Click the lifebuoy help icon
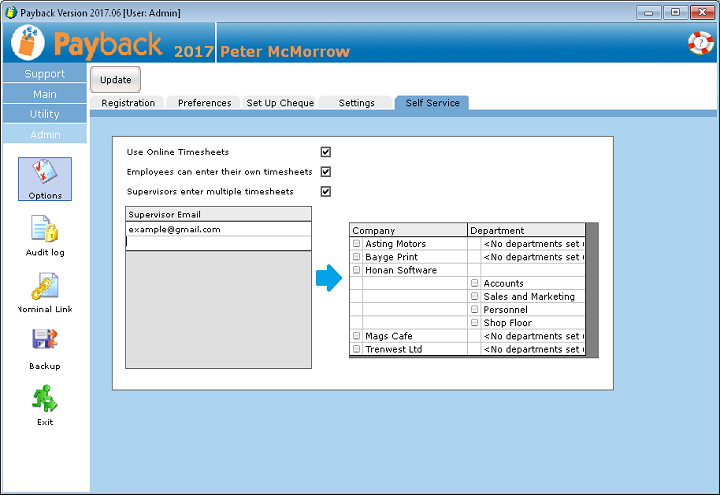720x495 pixels. tap(699, 43)
